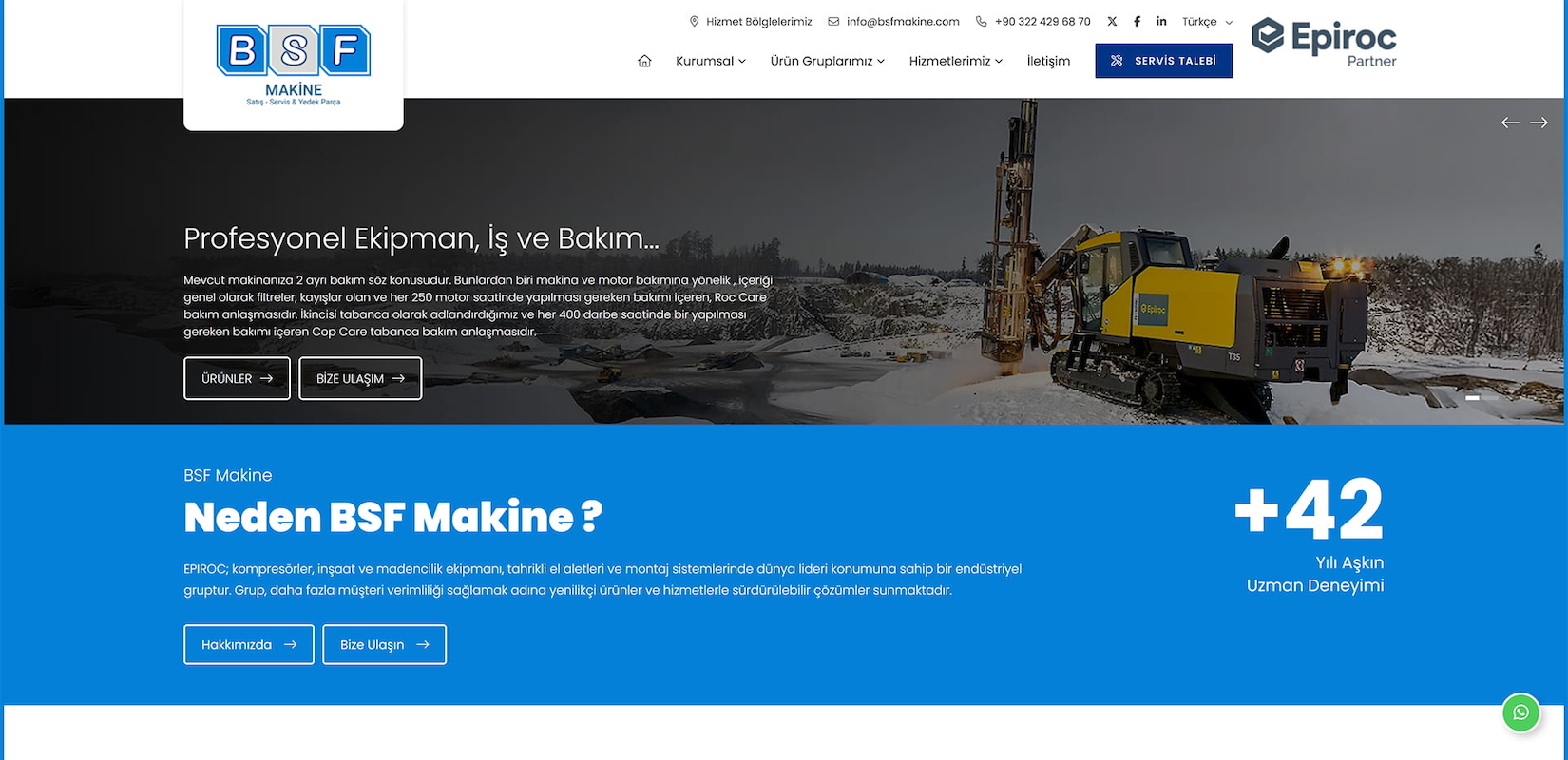Click the Epiroc Partner logo
Screen dimensions: 1568x760
tap(1324, 43)
